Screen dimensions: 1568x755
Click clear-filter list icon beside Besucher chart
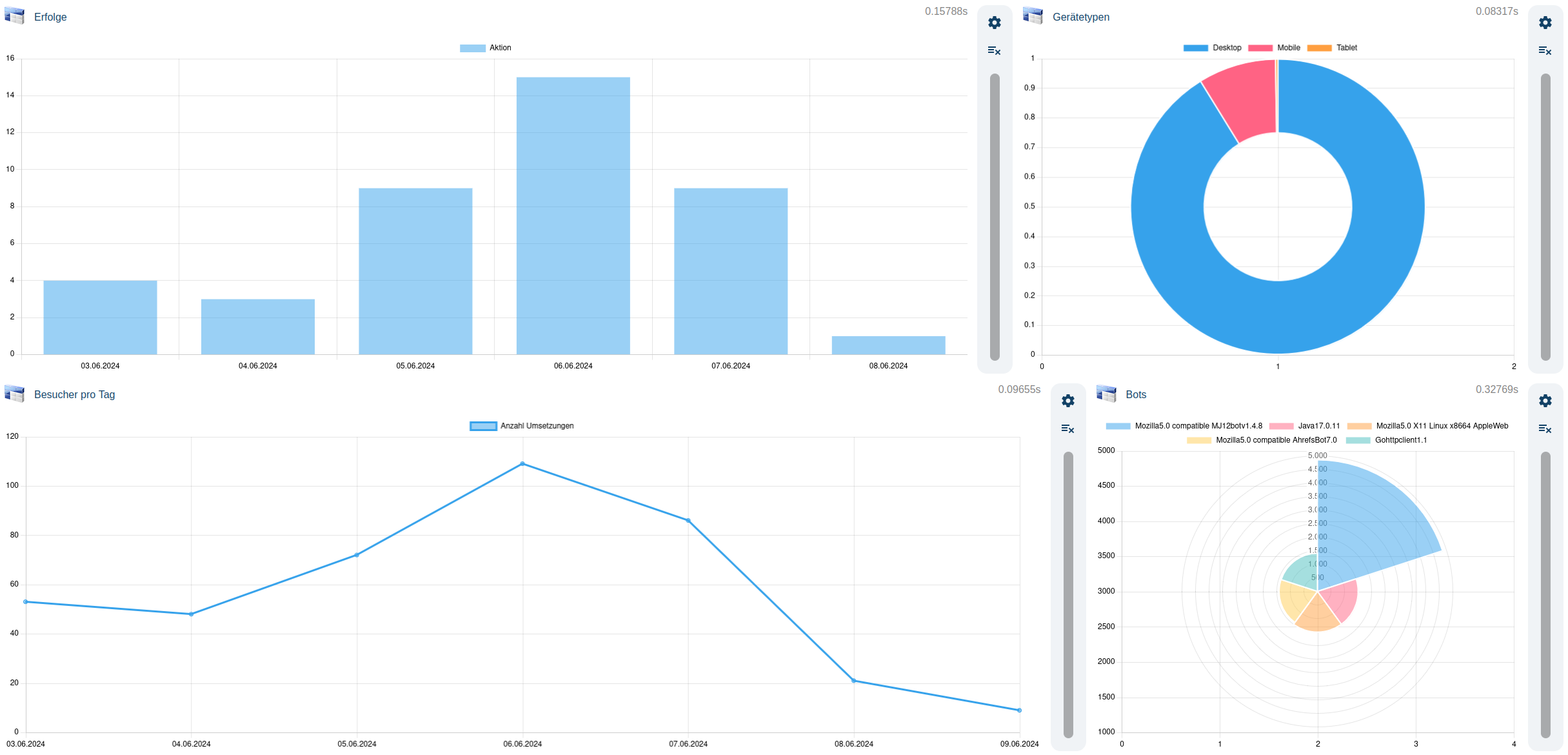(1067, 428)
